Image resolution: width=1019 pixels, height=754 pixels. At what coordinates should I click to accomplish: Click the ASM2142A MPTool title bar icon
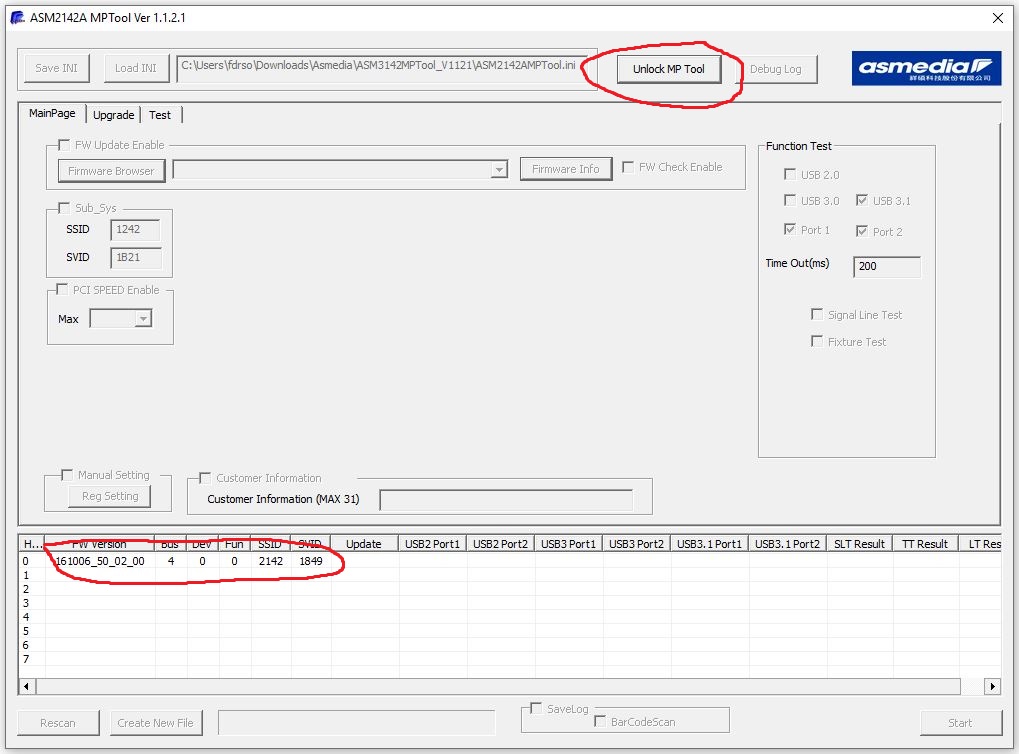(x=17, y=18)
